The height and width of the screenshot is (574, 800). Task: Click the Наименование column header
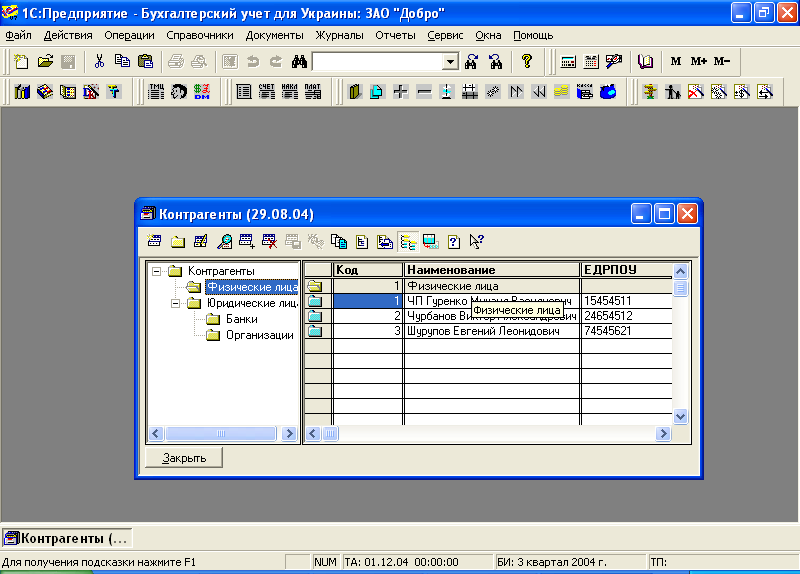tap(492, 270)
